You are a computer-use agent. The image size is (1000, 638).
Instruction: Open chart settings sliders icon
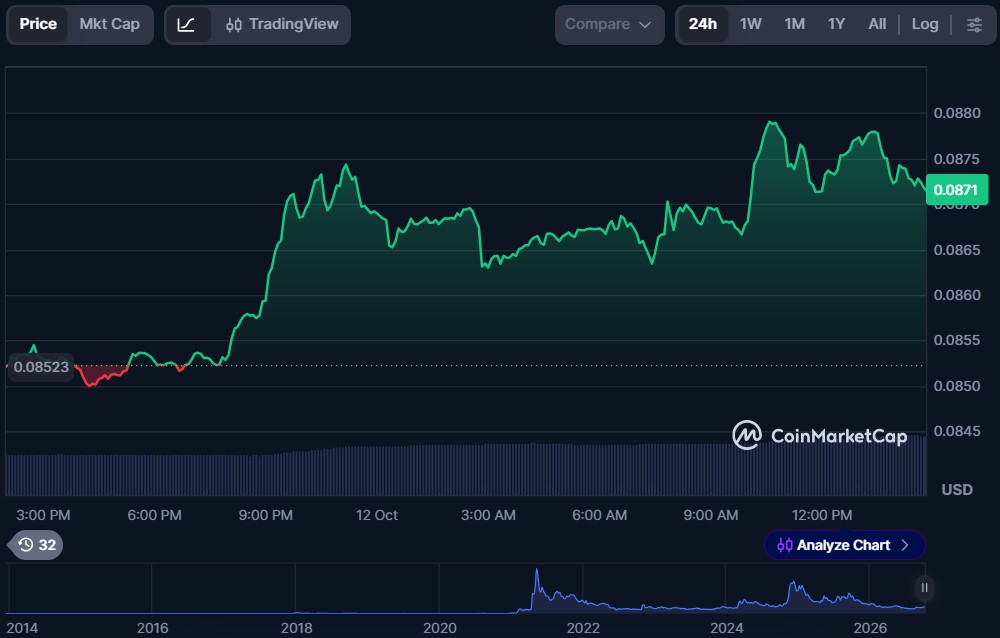[x=974, y=25]
